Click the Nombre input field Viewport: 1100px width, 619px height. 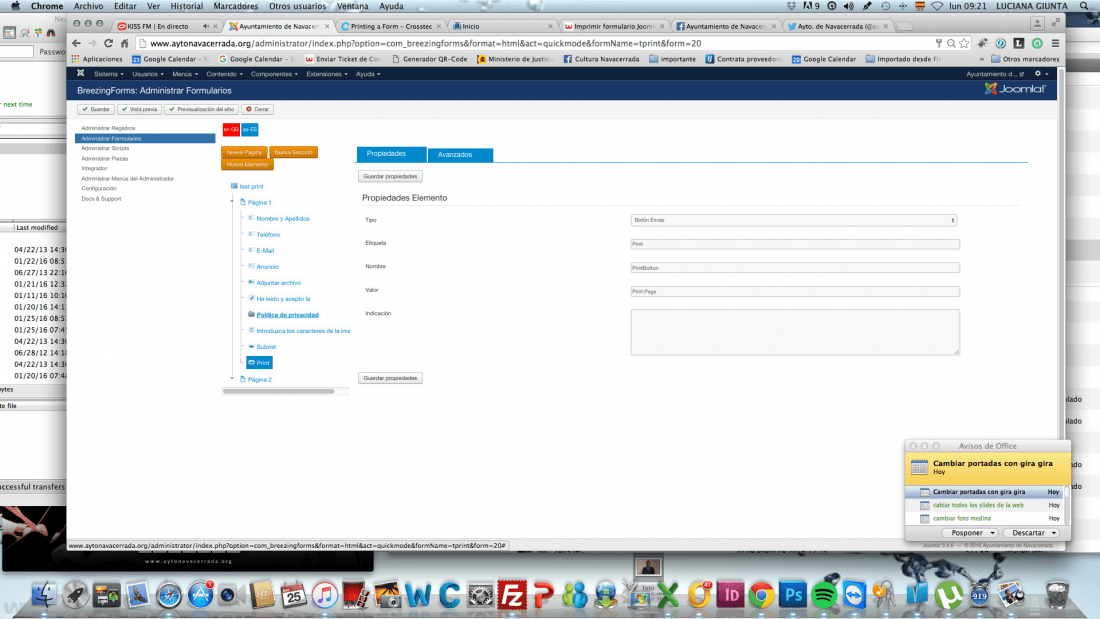795,268
